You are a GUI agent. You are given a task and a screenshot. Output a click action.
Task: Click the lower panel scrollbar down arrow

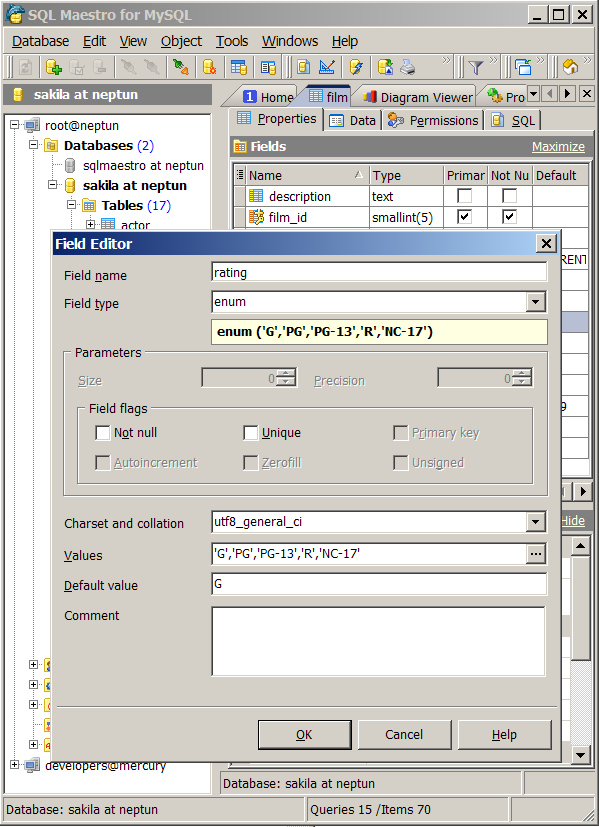tap(580, 755)
